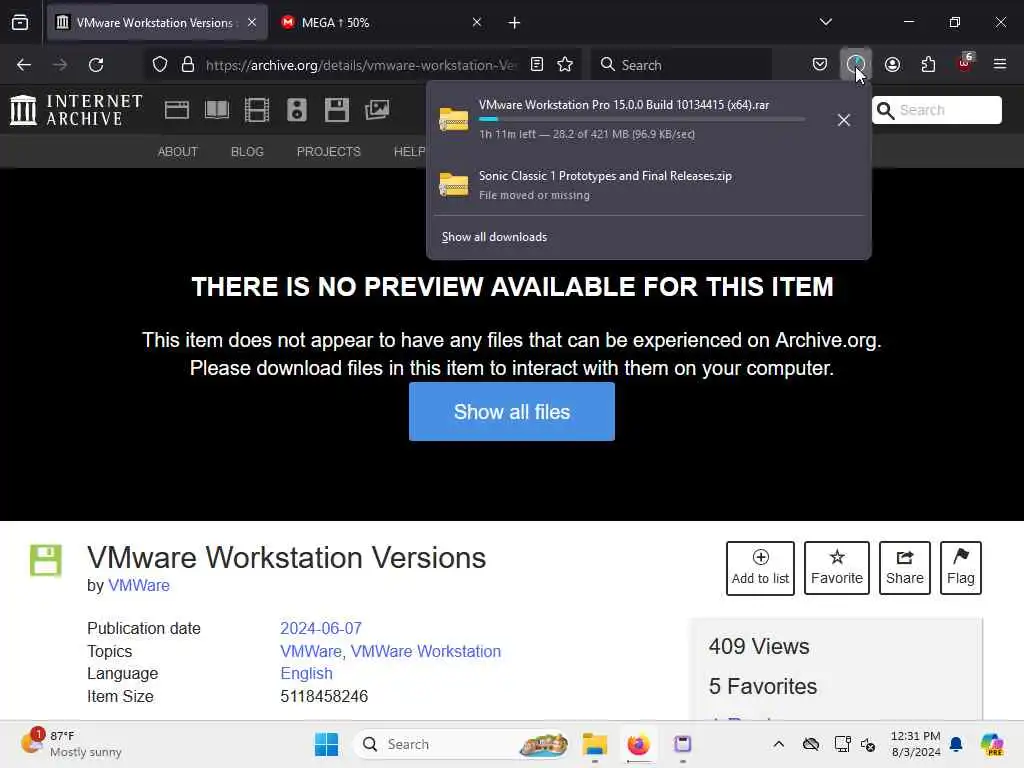Open the Software floppy disk icon
Viewport: 1024px width, 768px height.
tap(337, 110)
